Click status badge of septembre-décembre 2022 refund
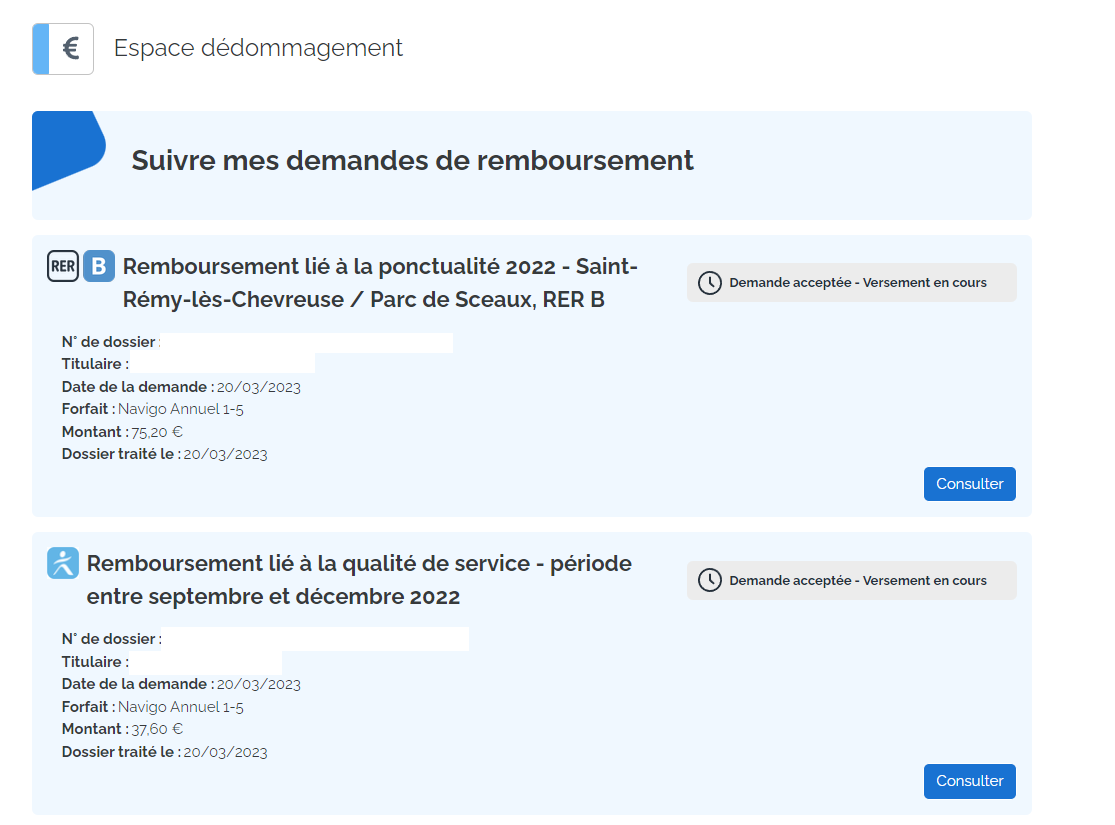The width and height of the screenshot is (1115, 825). (851, 580)
